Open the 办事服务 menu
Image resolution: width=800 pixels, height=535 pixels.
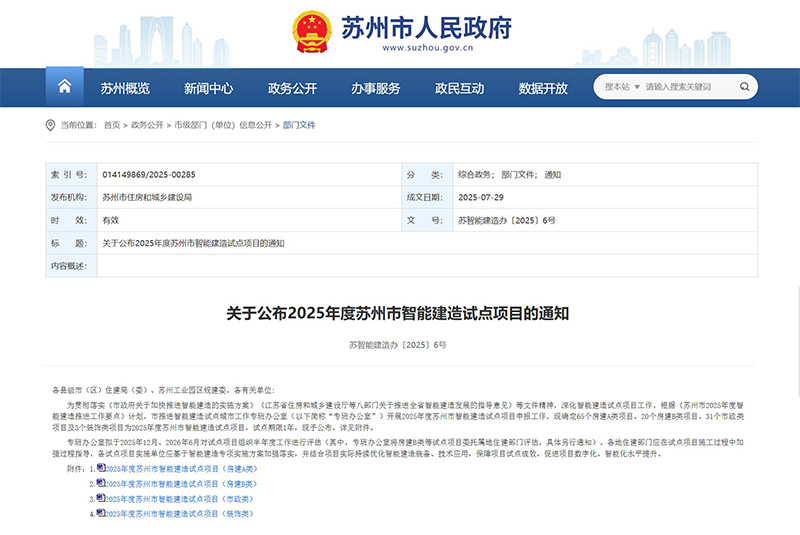point(376,88)
